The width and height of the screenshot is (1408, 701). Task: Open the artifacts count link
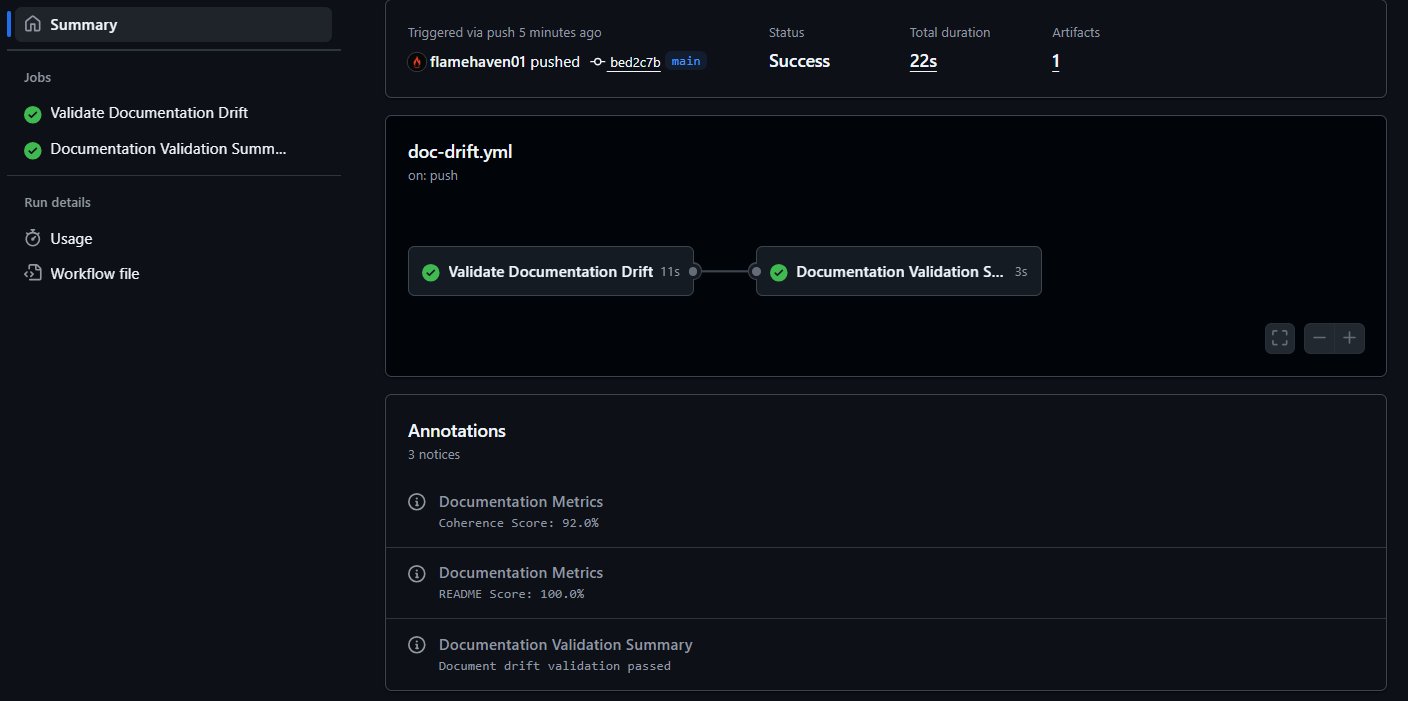pyautogui.click(x=1056, y=62)
